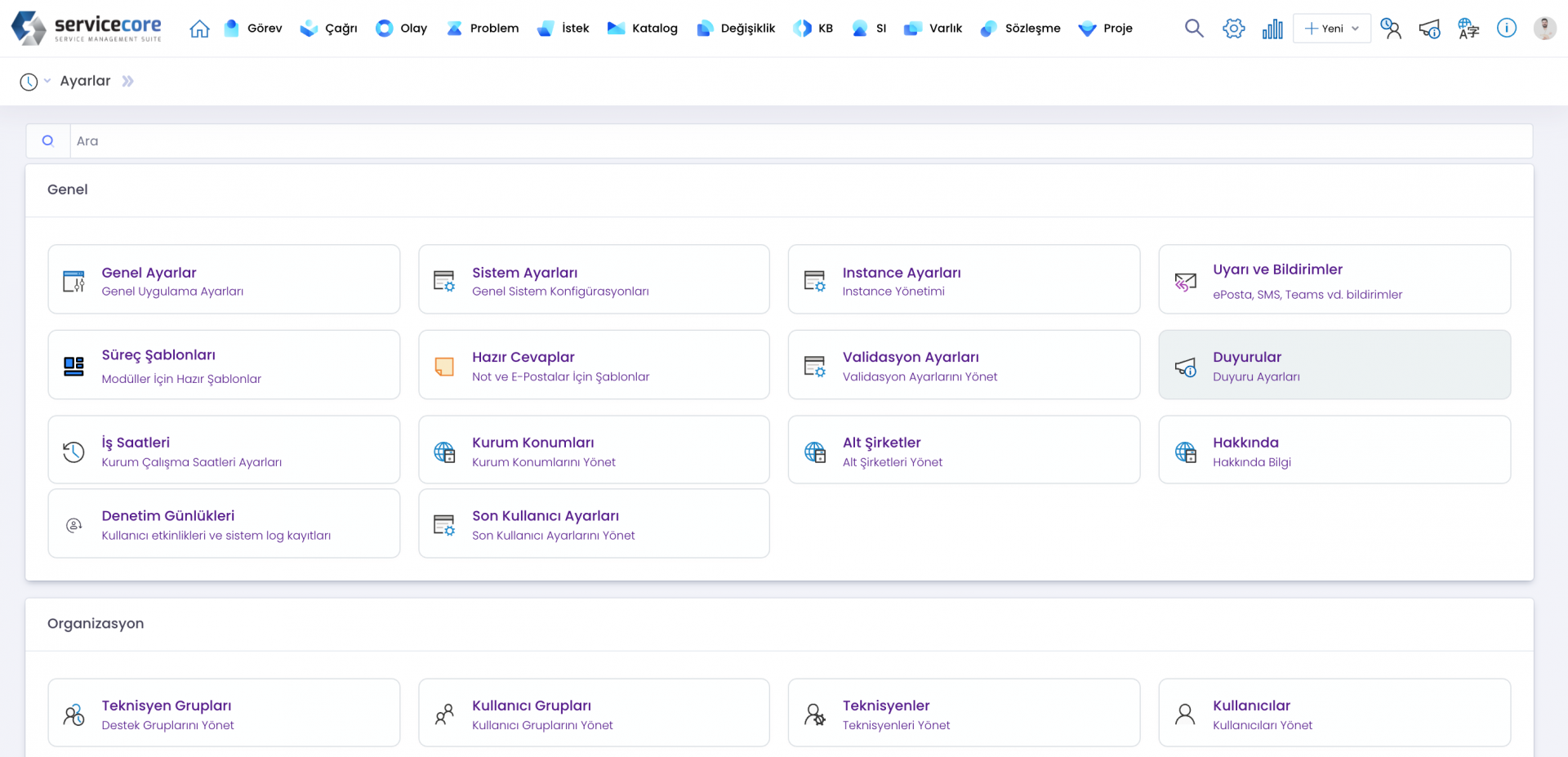The height and width of the screenshot is (757, 1568).
Task: Open the search magnifier icon in header
Action: (x=1194, y=29)
